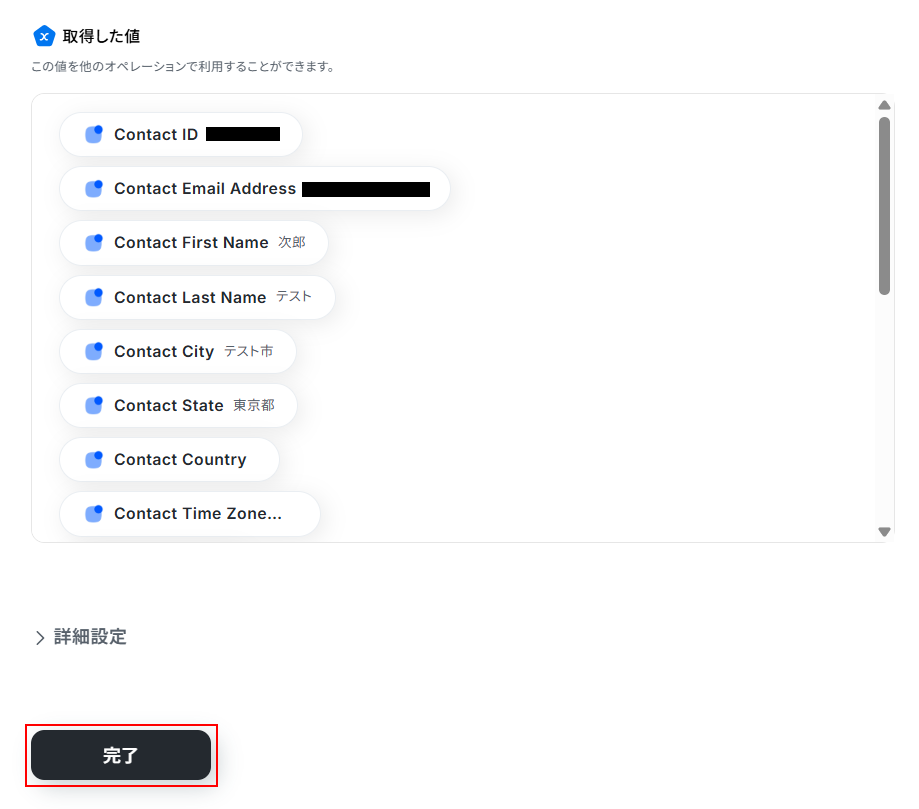Click the テスト last name value

tap(294, 297)
